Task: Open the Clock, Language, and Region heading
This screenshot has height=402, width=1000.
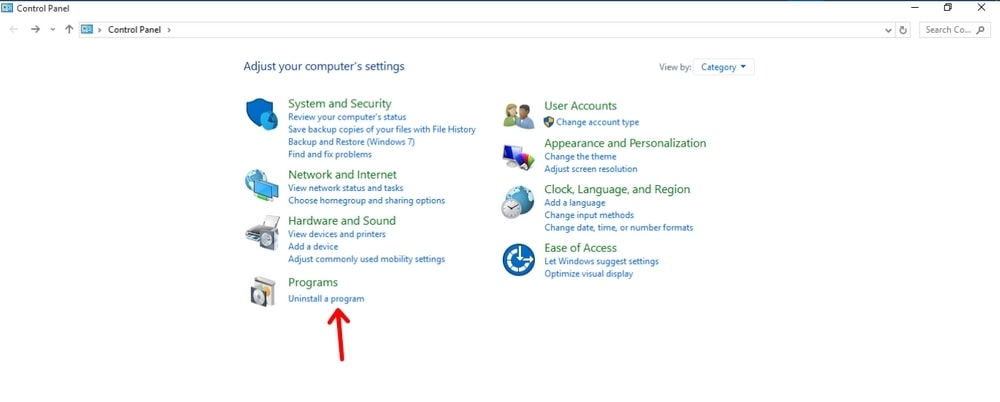Action: click(617, 189)
